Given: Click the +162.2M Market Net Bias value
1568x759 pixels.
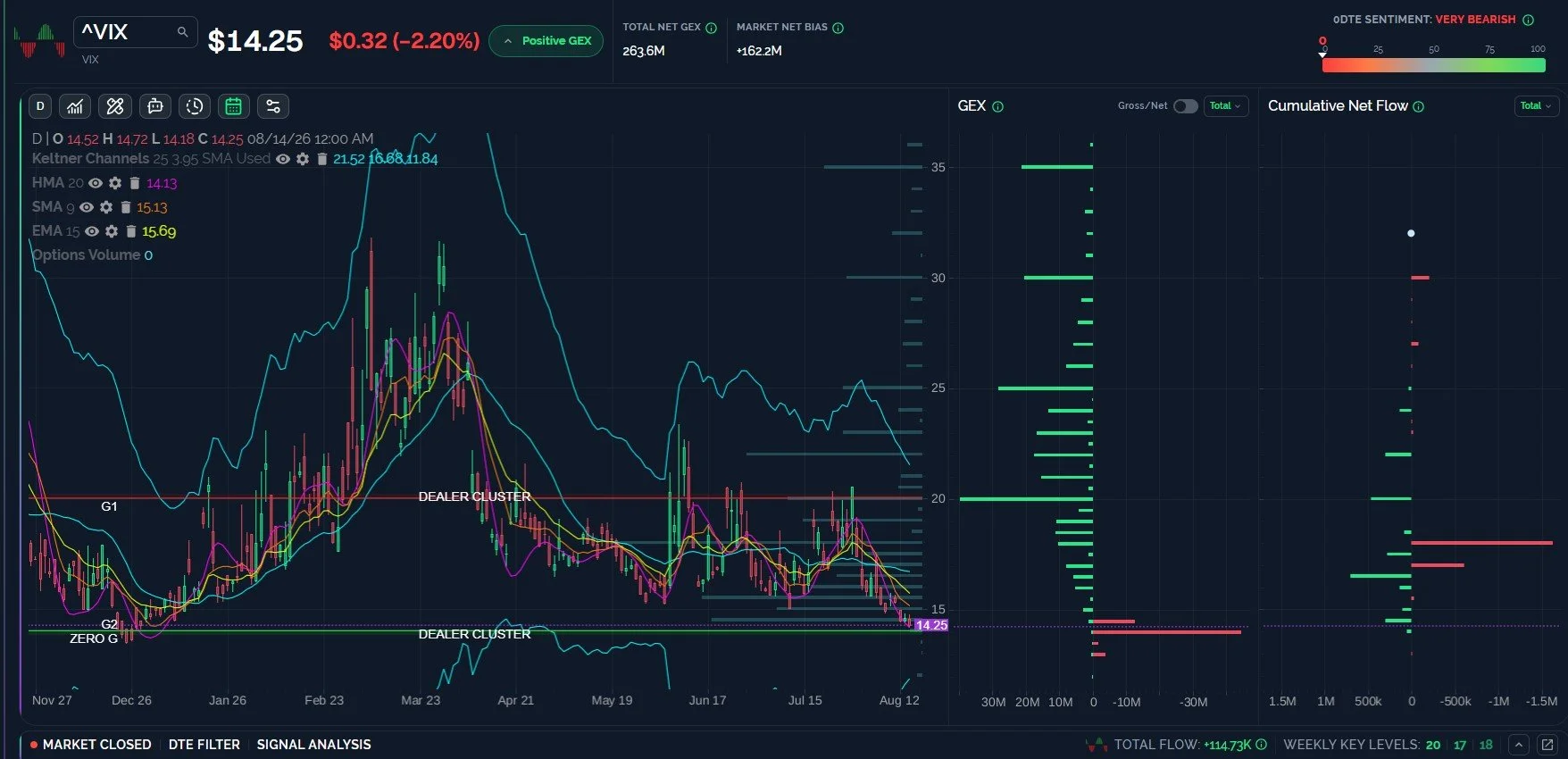Looking at the screenshot, I should point(759,51).
